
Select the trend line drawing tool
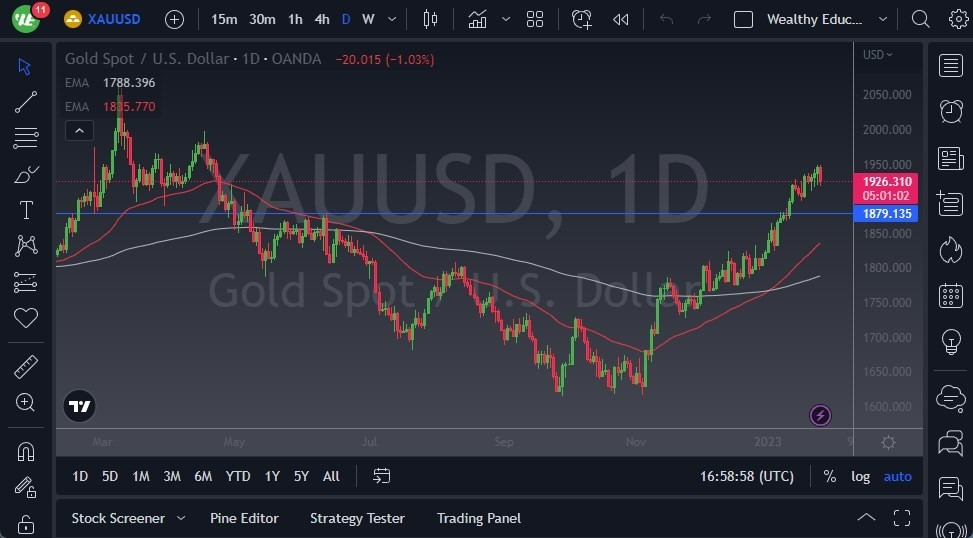coord(25,102)
